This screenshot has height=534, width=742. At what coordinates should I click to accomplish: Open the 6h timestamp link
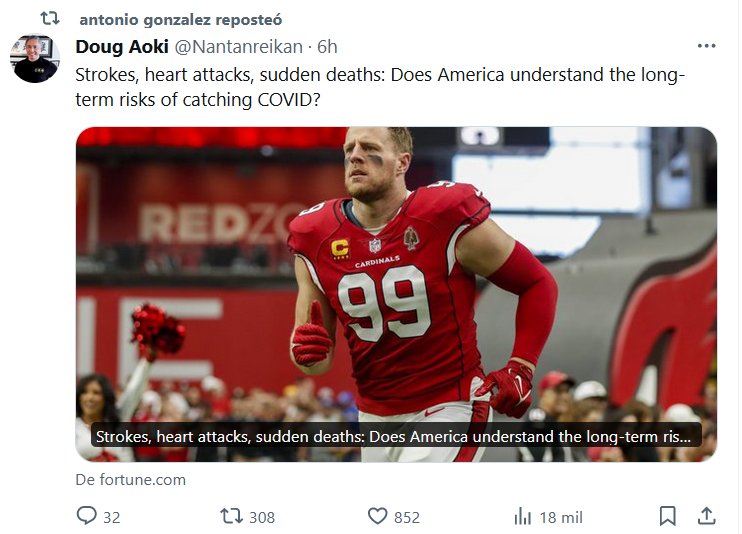click(327, 47)
